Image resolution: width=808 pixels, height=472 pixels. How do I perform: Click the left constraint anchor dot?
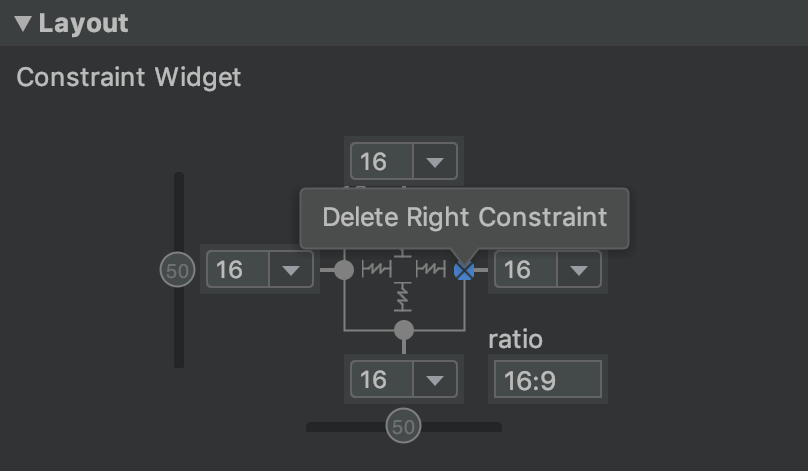coord(344,270)
